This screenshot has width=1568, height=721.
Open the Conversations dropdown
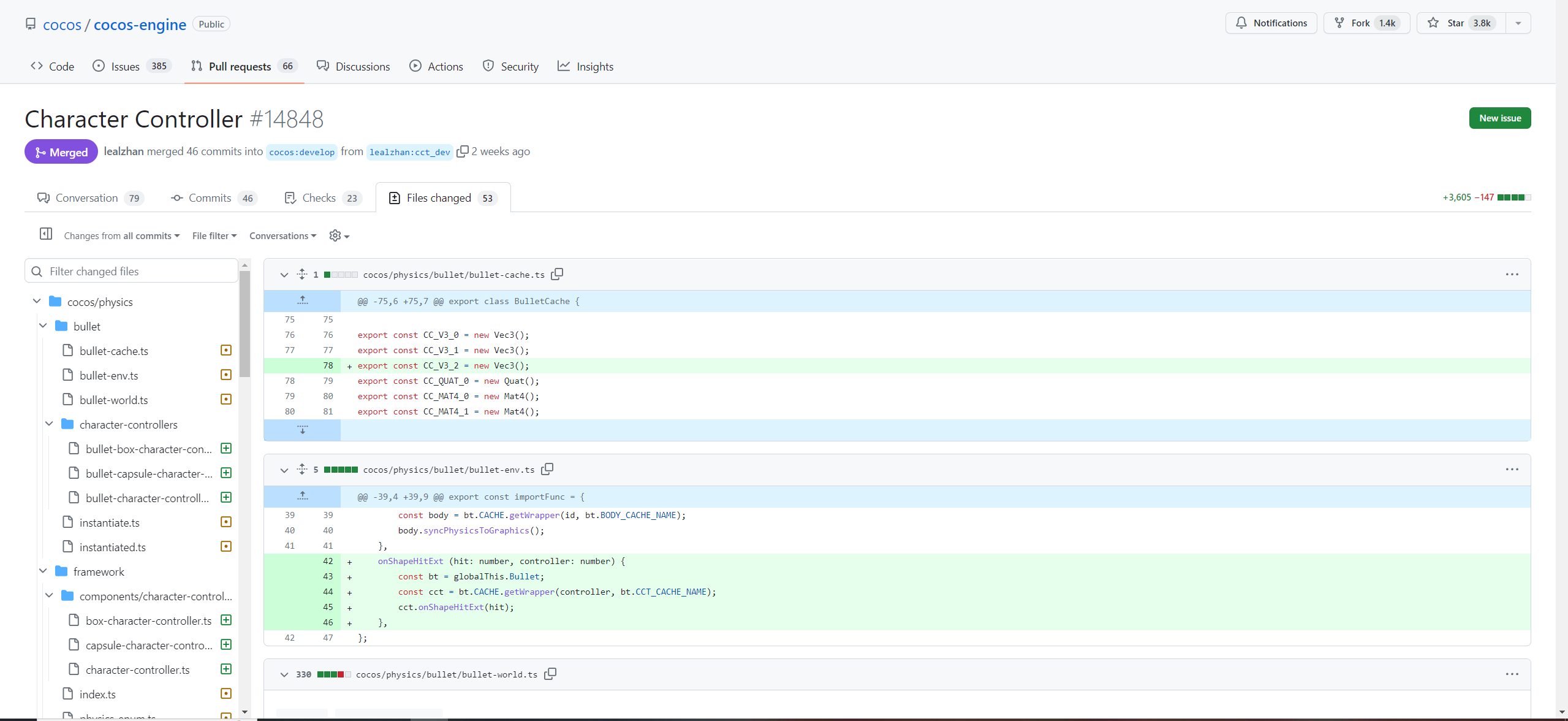point(282,236)
